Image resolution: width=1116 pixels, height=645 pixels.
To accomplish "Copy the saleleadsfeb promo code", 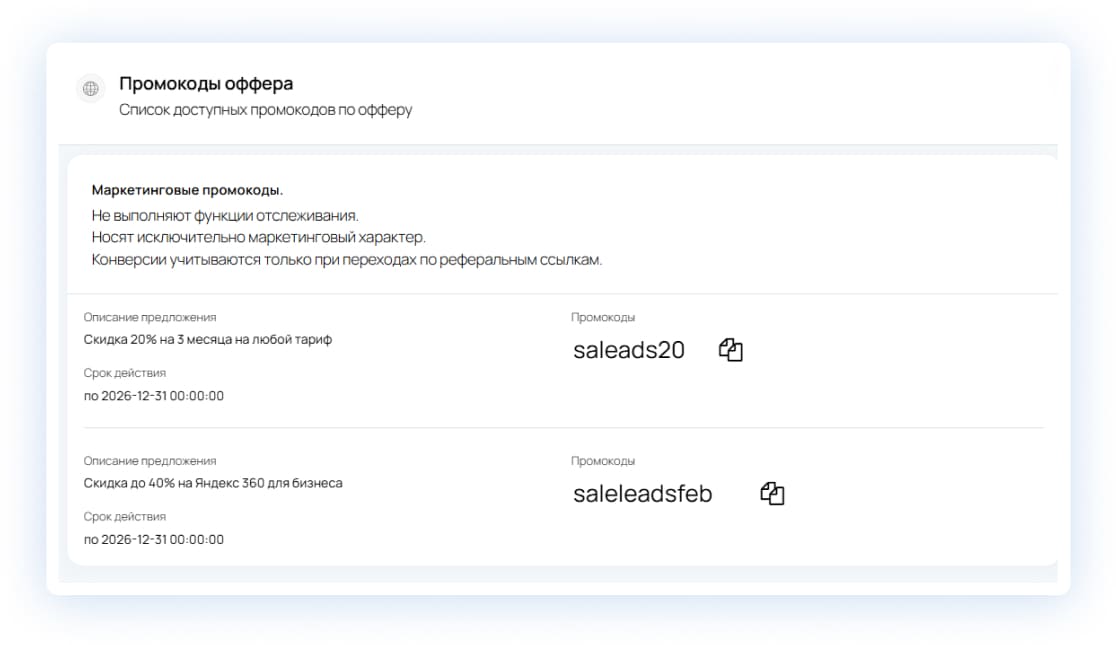I will 772,494.
